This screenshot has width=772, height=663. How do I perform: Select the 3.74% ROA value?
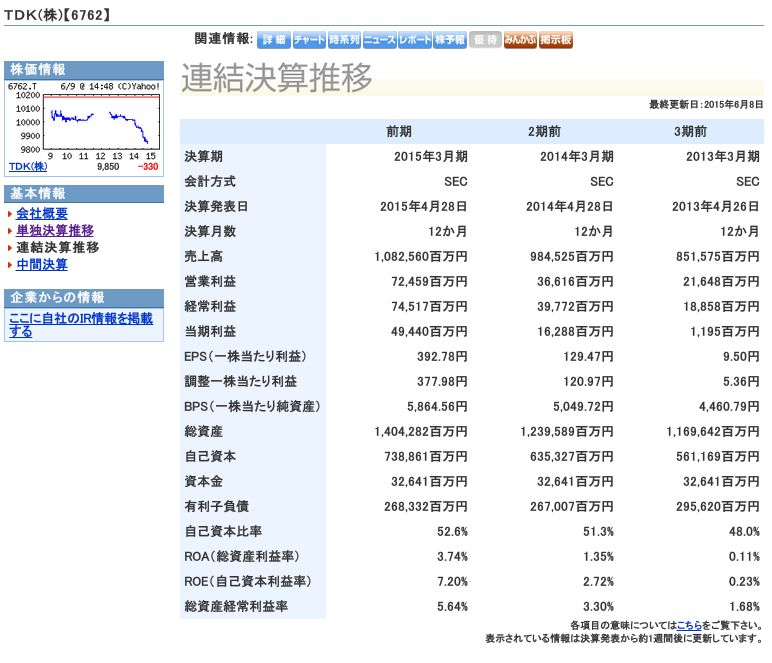coord(452,557)
